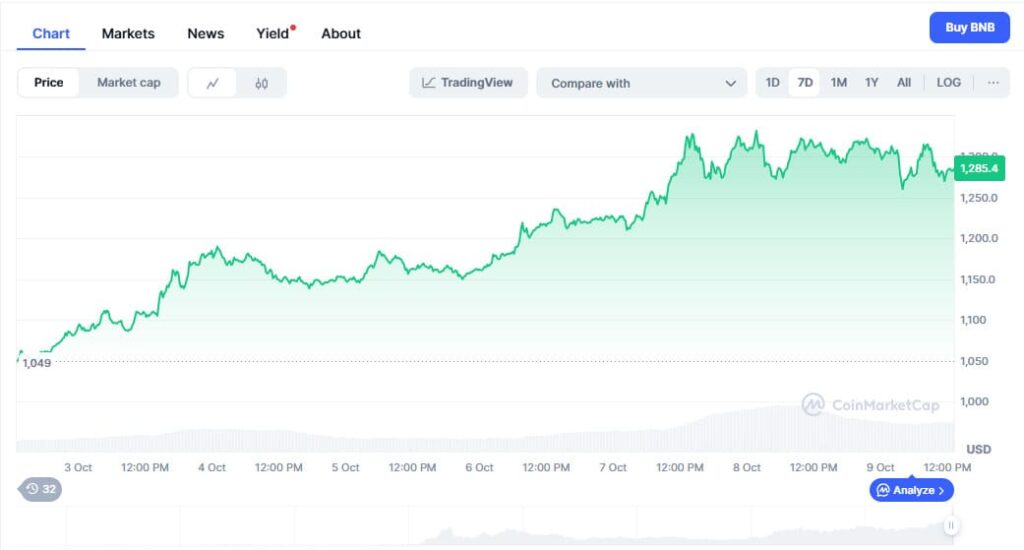
Task: Go to the Yield tab
Action: tap(273, 33)
